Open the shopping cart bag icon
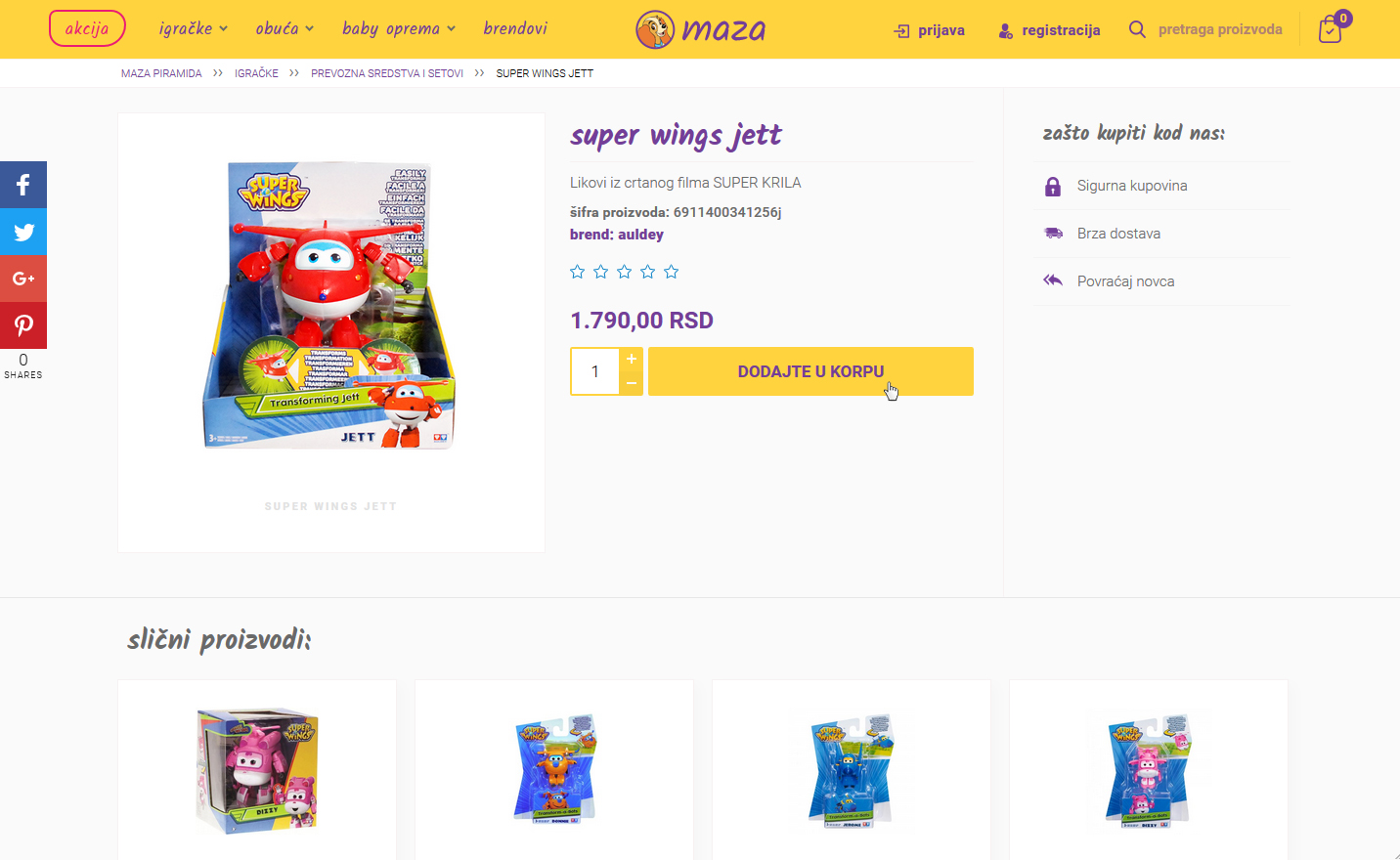Image resolution: width=1400 pixels, height=860 pixels. (x=1331, y=29)
